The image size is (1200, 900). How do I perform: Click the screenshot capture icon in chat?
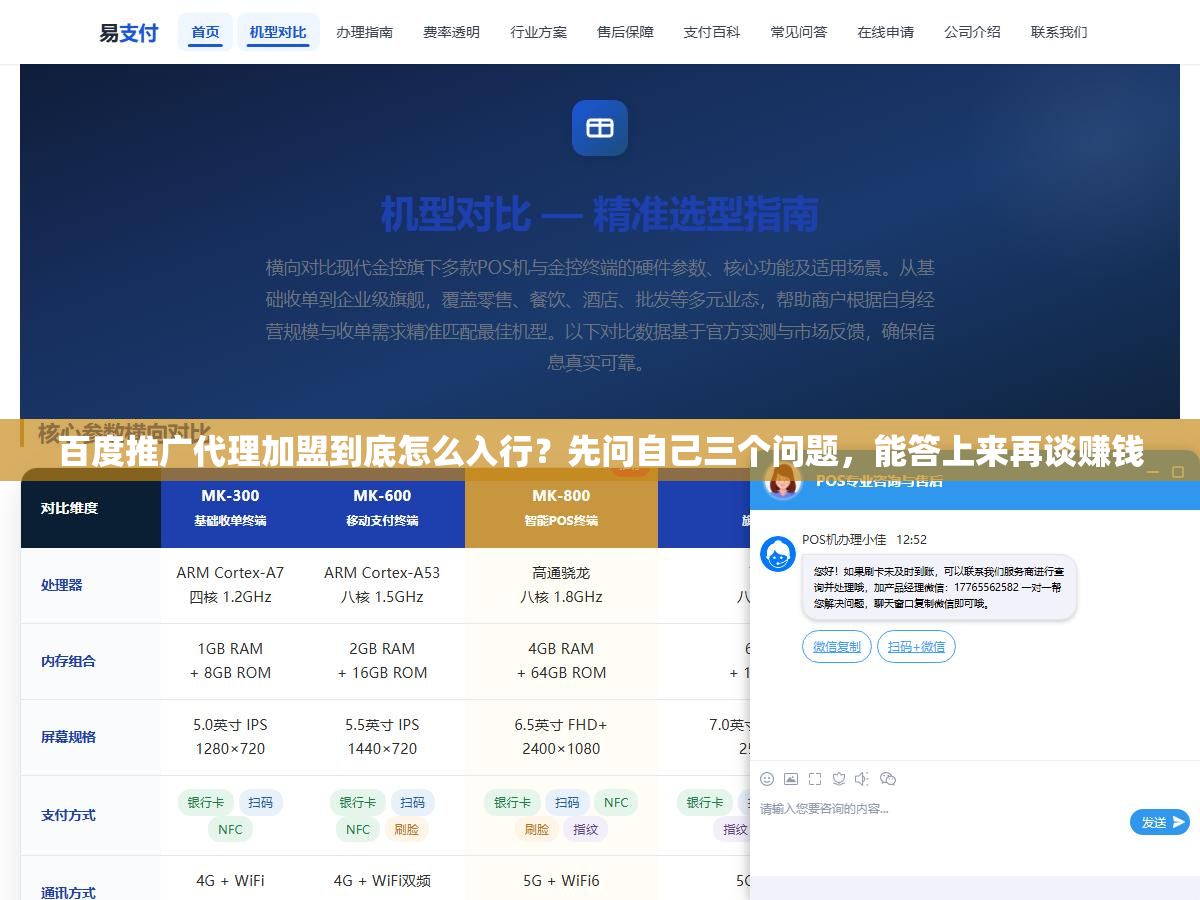815,779
